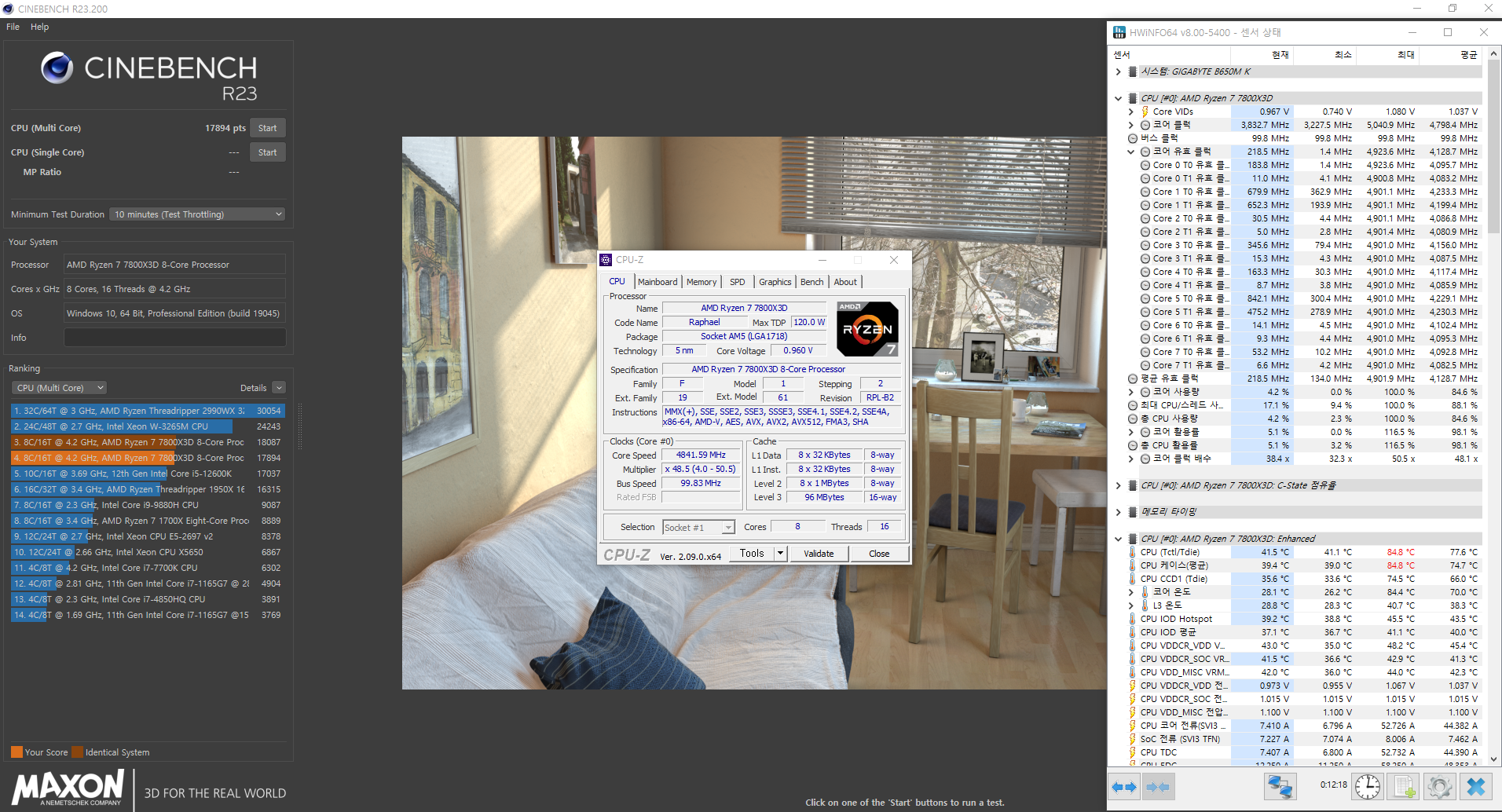Image resolution: width=1502 pixels, height=812 pixels.
Task: Click chip icon beside C-State group header
Action: tap(1133, 485)
